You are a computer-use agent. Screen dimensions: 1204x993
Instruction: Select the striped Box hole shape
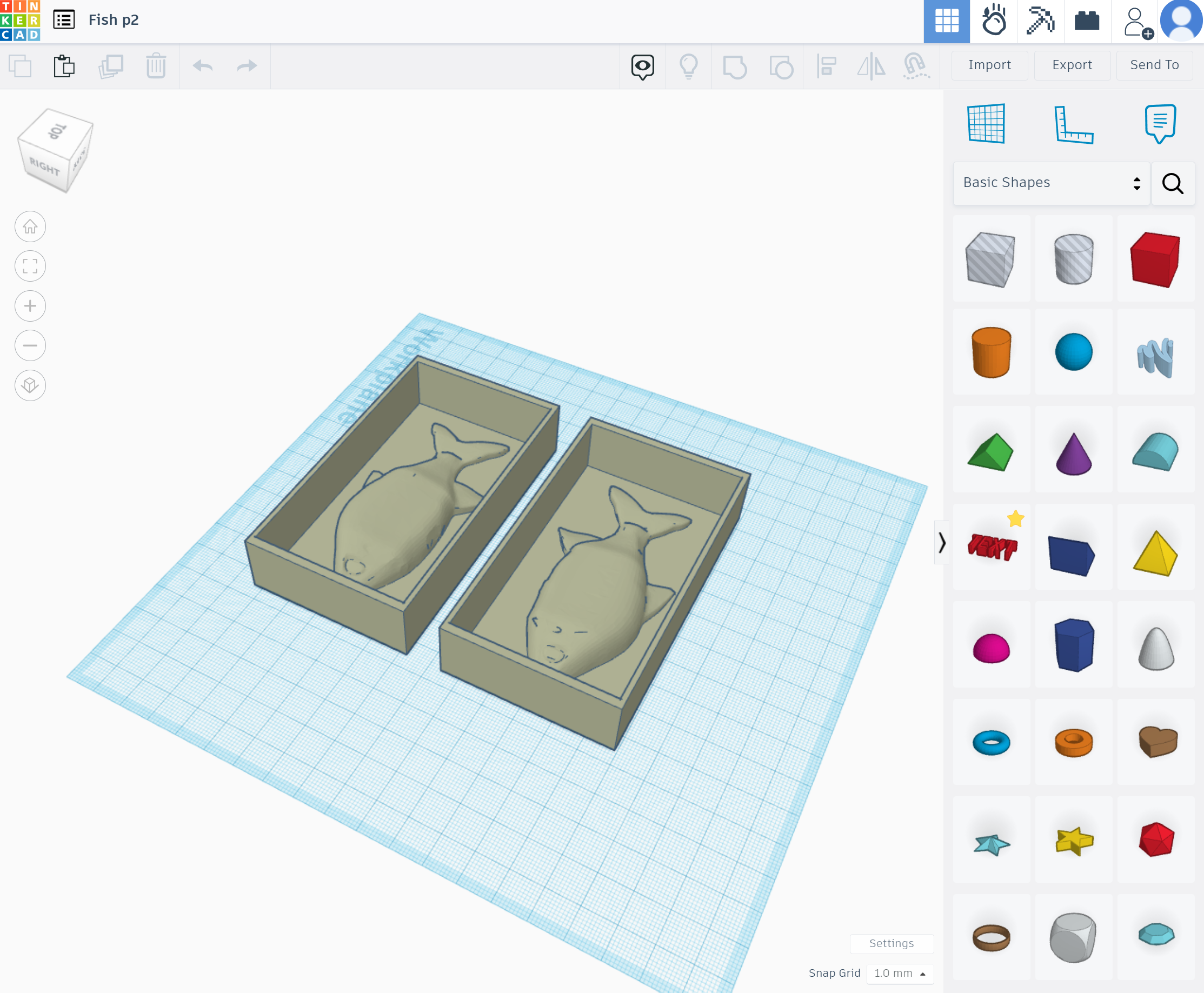(991, 259)
